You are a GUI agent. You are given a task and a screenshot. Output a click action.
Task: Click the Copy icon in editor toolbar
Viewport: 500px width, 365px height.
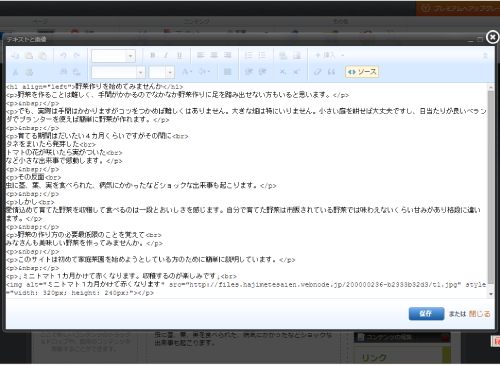click(15, 56)
